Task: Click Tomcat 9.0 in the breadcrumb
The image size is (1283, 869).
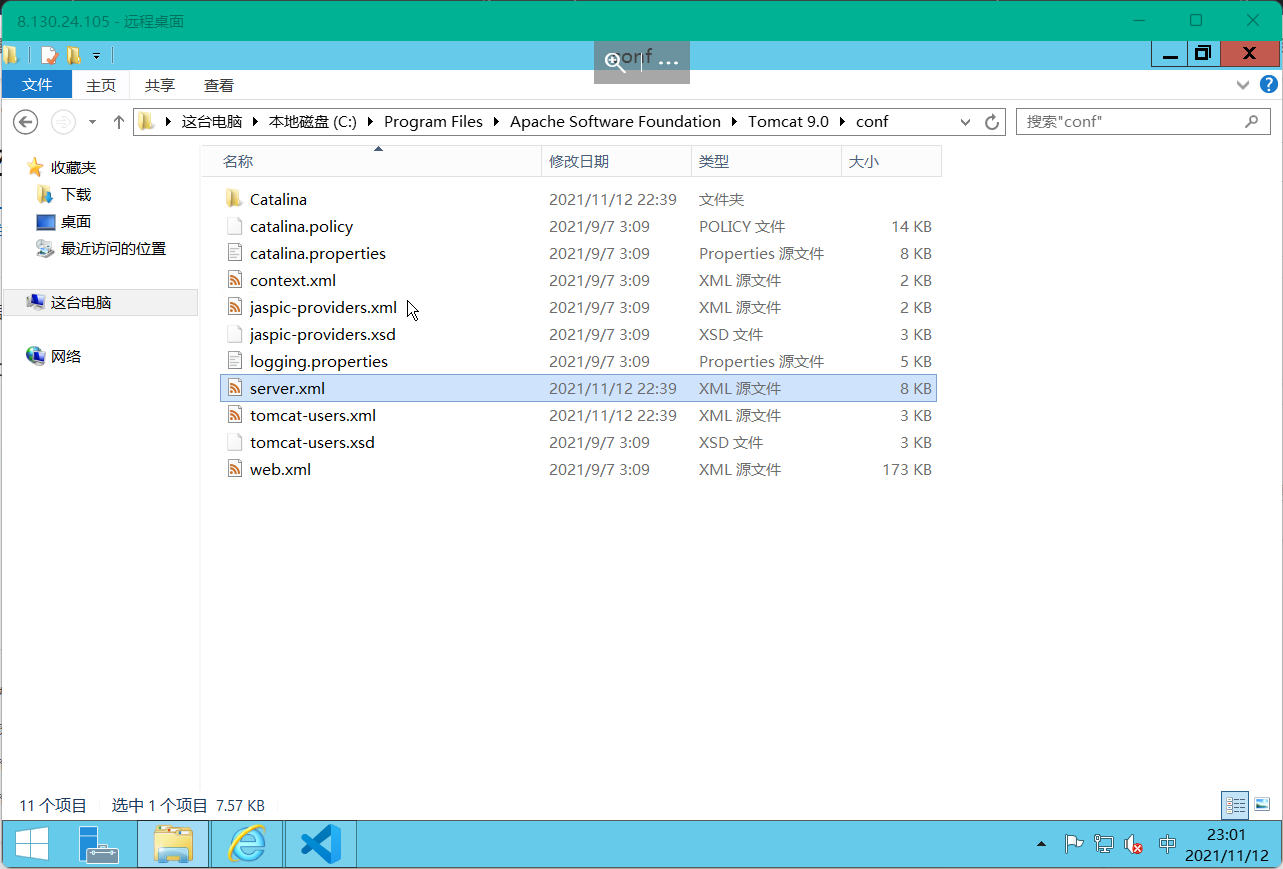Action: (x=788, y=122)
